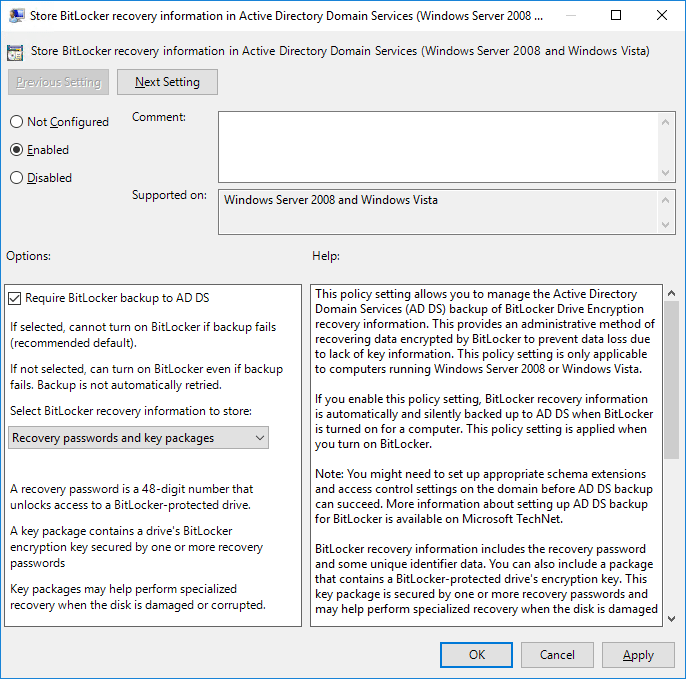
Task: Click Help paragraph starting 'Note: You might need'
Action: [x=483, y=497]
